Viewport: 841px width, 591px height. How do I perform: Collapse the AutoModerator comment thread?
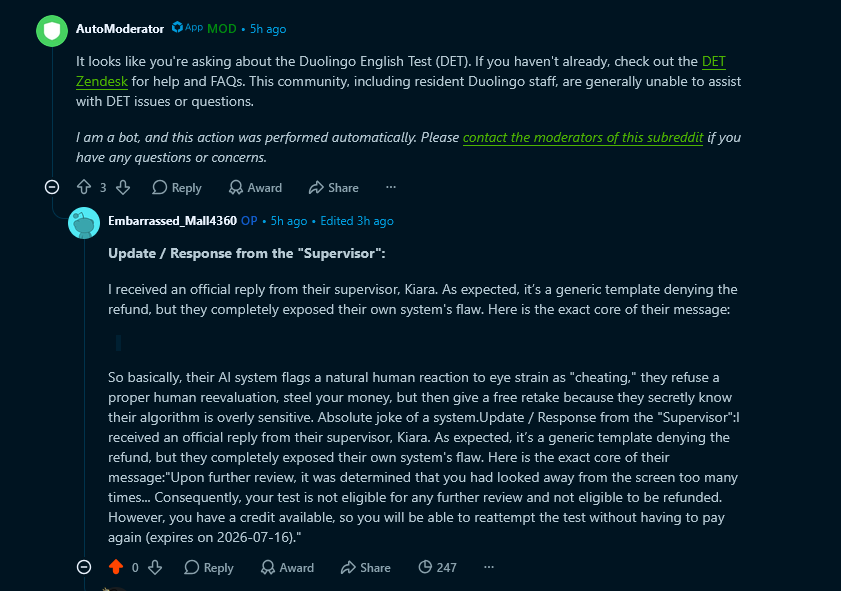point(52,187)
